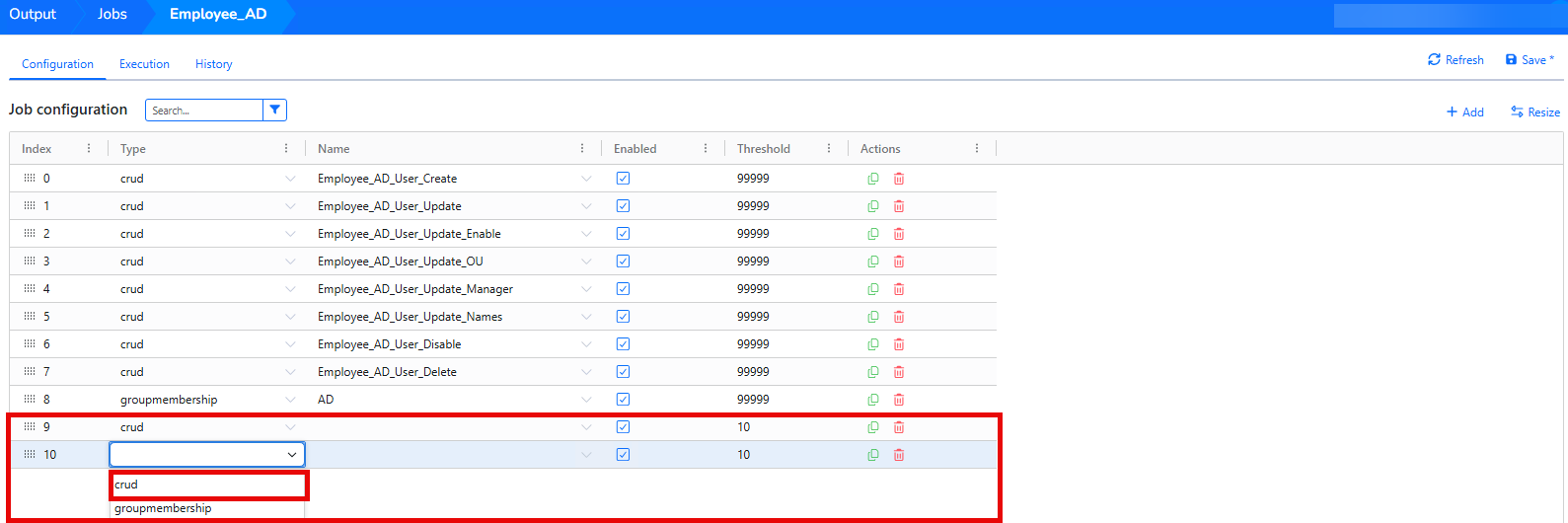Delete the index 10 row
This screenshot has width=1568, height=523.
(x=899, y=455)
